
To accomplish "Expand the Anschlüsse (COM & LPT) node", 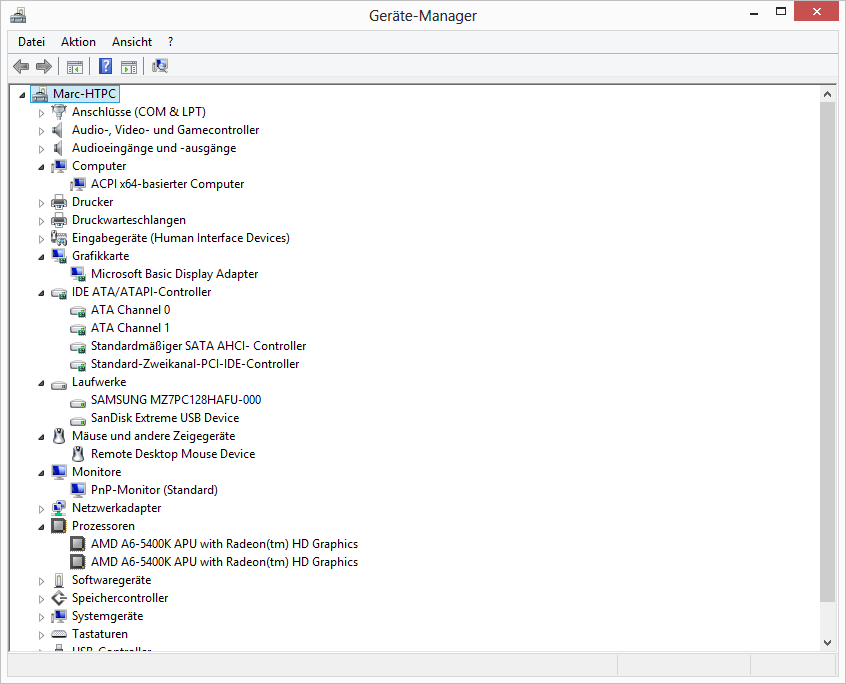I will click(x=42, y=113).
